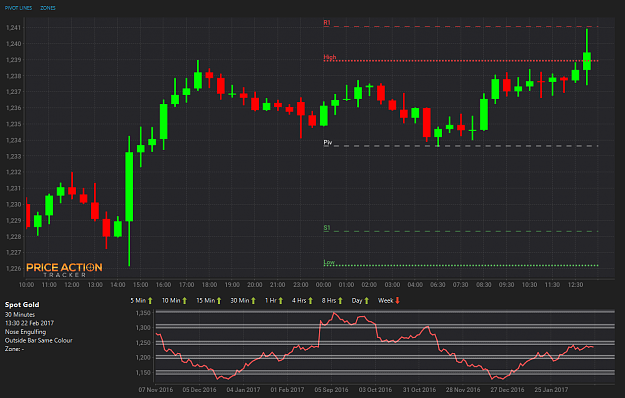Select the 8 Hrs timeframe label
Screen dimensions: 625x398
(x=329, y=301)
